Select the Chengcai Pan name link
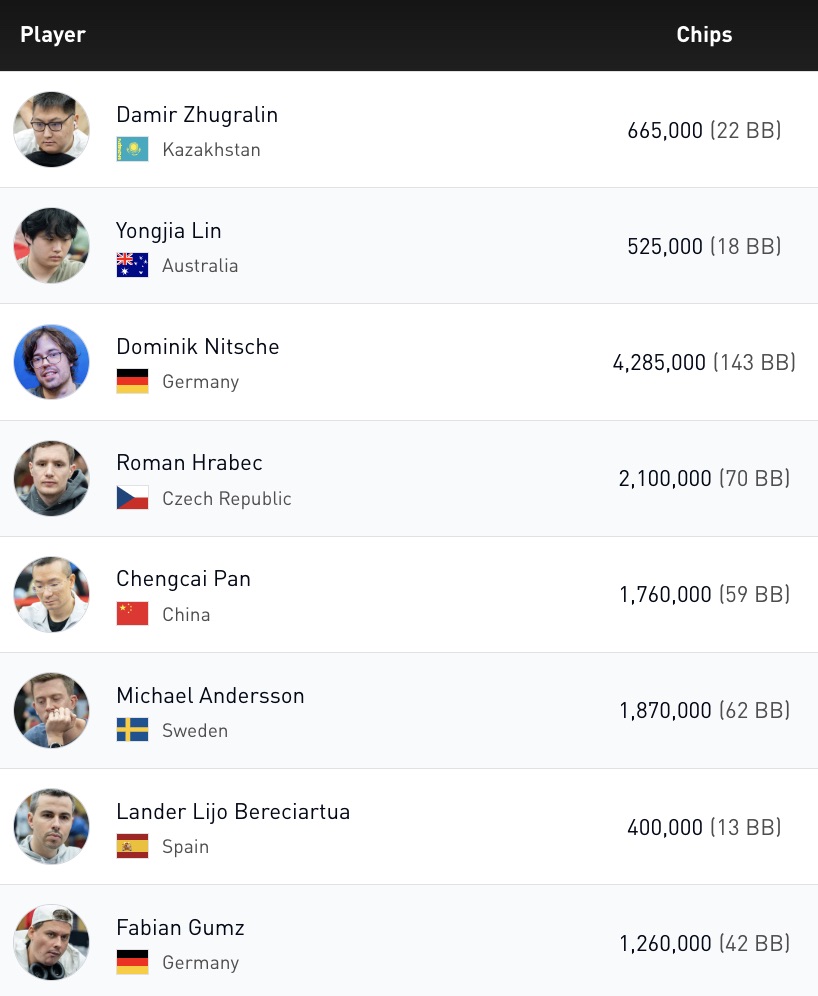Screen dimensions: 818x996 point(183,579)
